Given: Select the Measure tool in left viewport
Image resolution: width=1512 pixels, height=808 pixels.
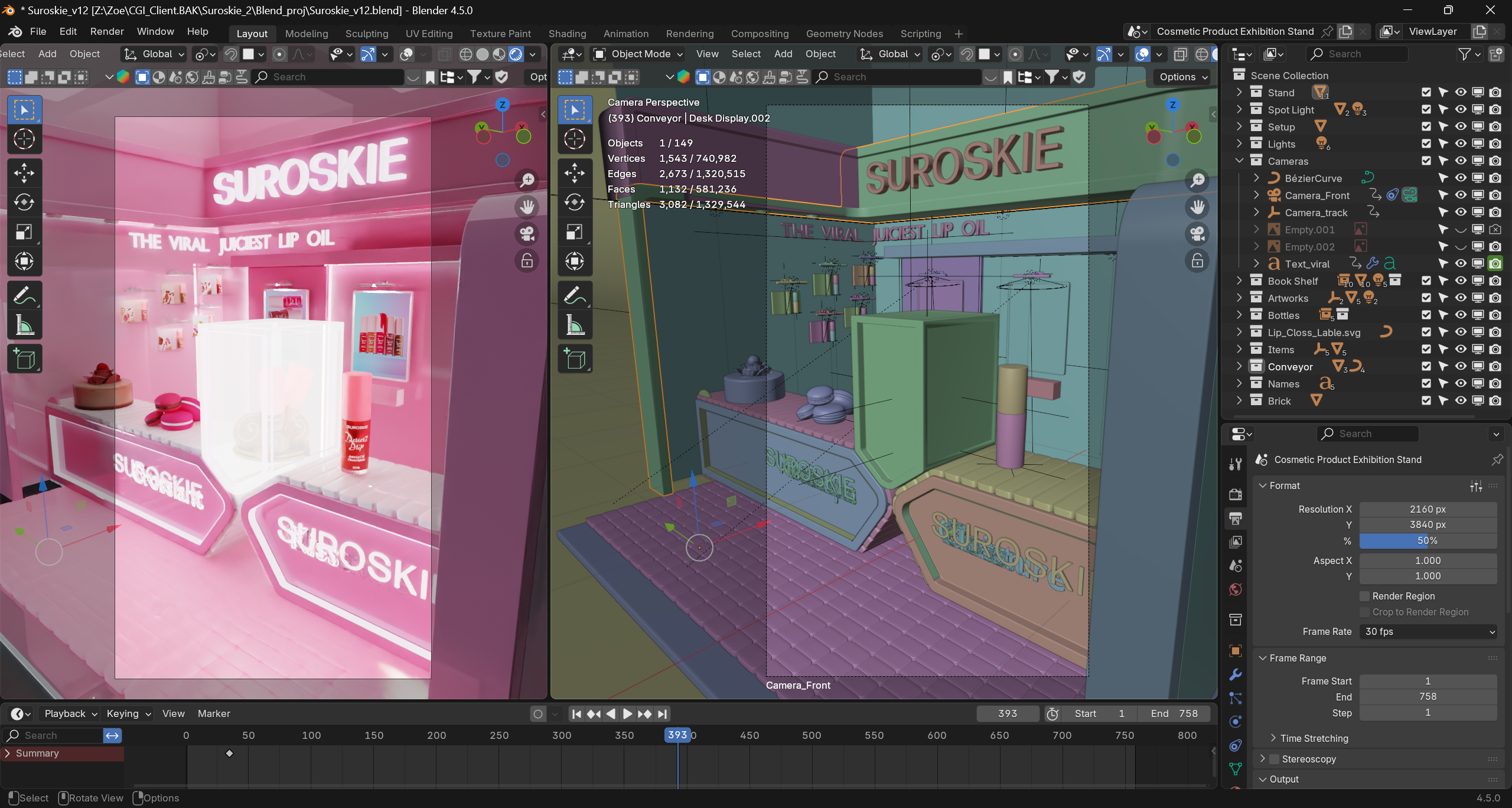Looking at the screenshot, I should pyautogui.click(x=24, y=325).
